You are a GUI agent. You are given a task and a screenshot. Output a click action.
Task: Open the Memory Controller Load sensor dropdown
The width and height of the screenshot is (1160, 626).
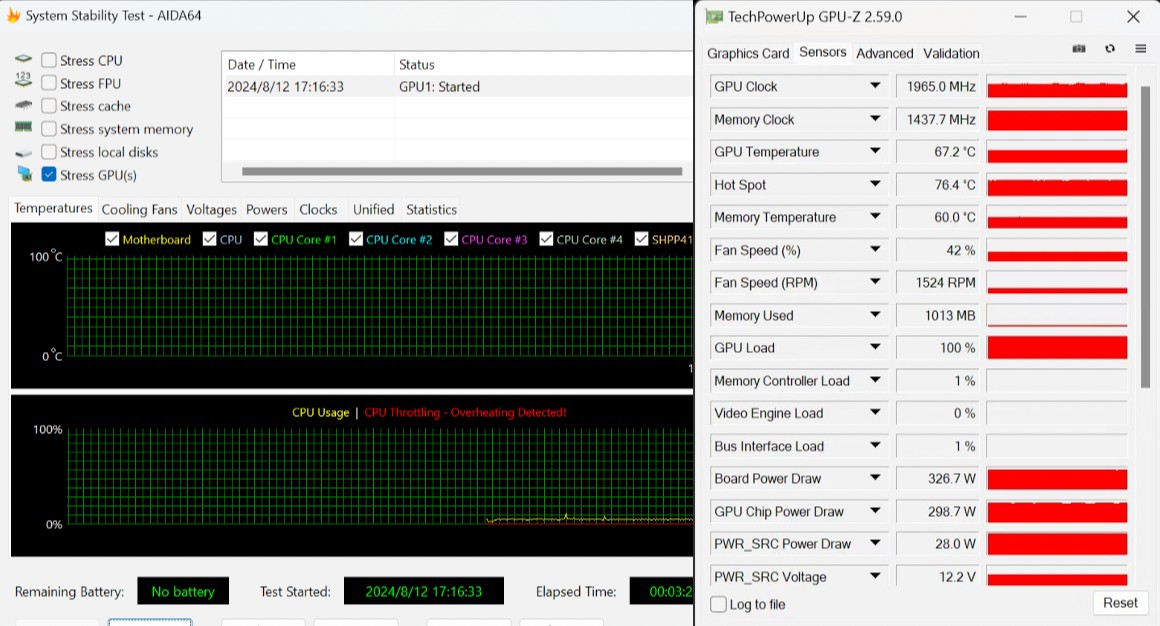(875, 380)
